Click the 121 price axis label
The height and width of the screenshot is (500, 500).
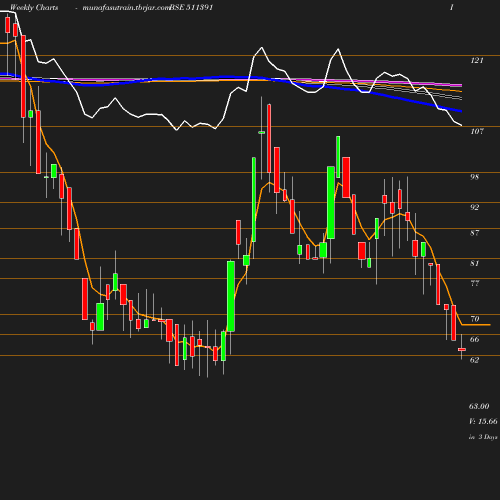[477, 60]
